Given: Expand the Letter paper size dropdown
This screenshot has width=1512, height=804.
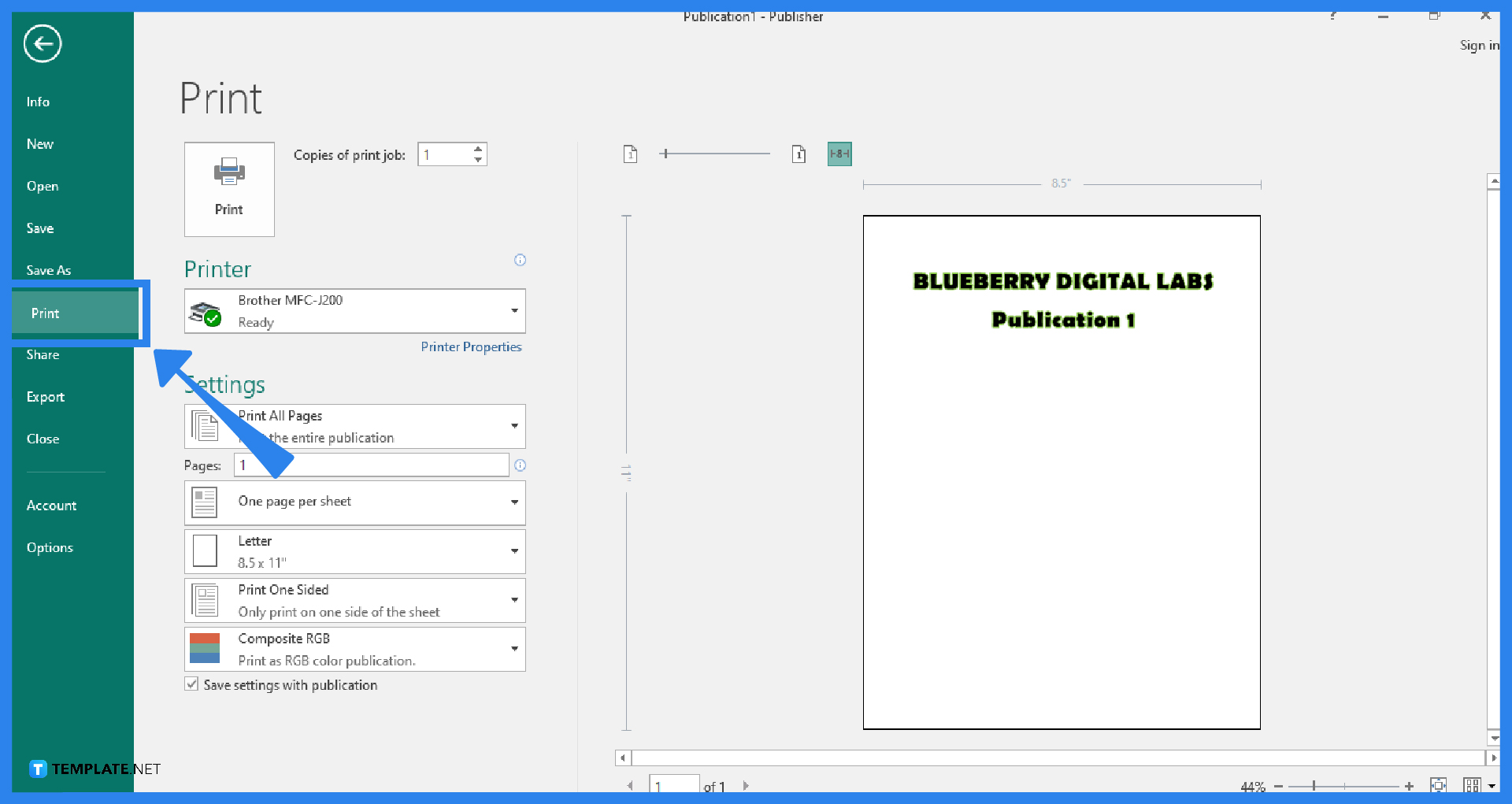Looking at the screenshot, I should (515, 551).
